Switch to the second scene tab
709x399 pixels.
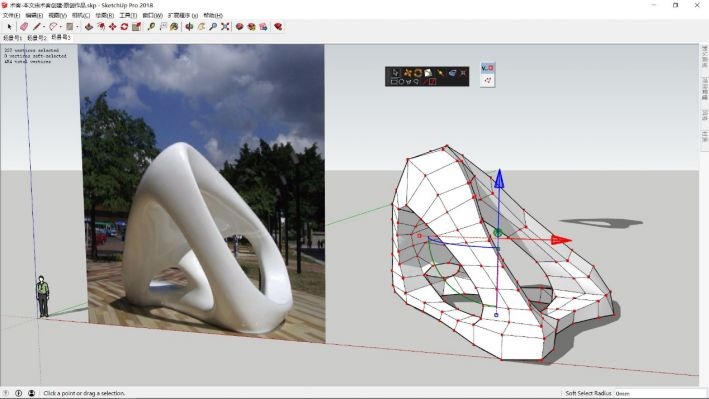point(37,38)
